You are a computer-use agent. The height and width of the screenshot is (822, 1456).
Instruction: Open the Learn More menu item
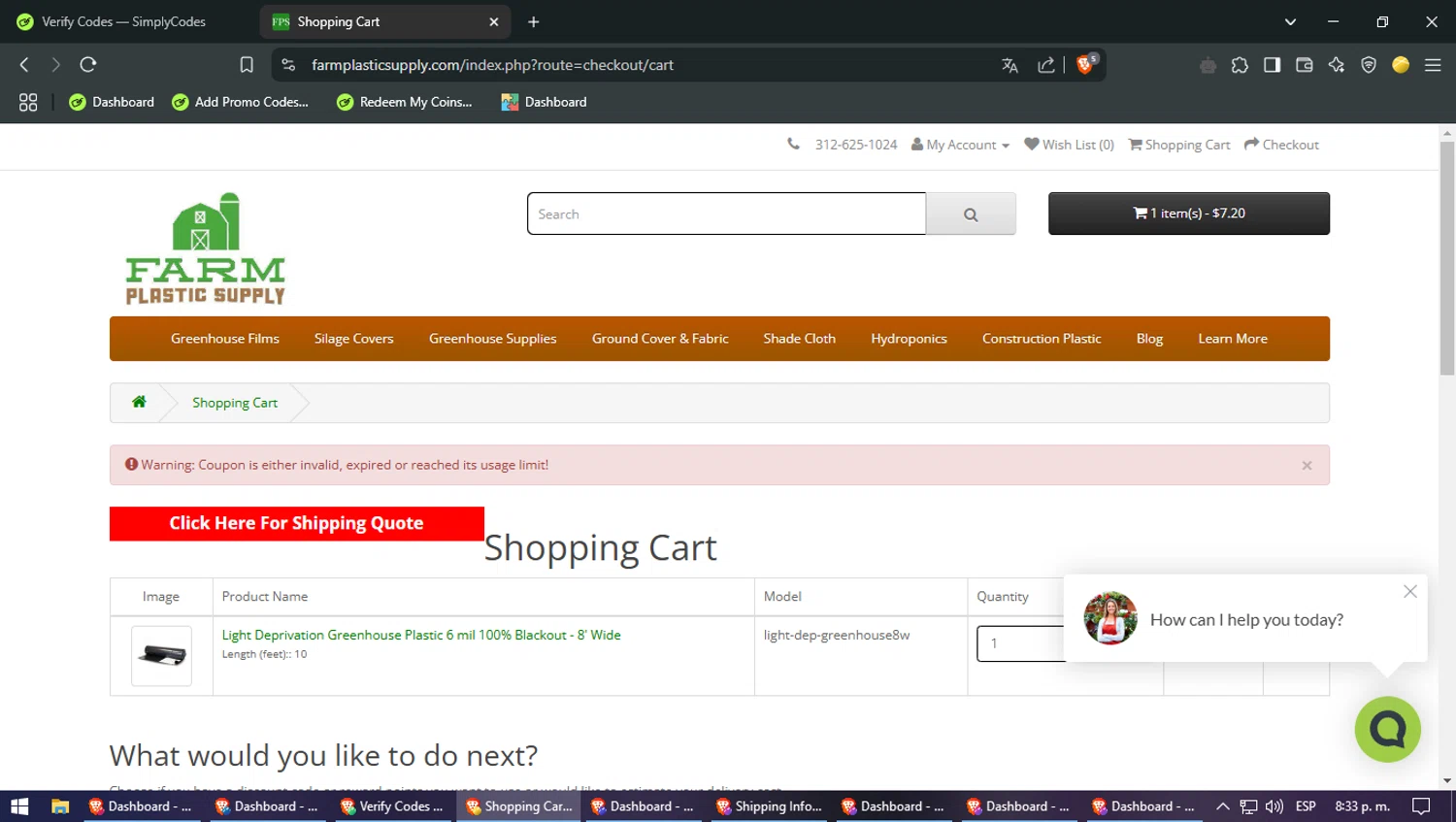point(1233,339)
